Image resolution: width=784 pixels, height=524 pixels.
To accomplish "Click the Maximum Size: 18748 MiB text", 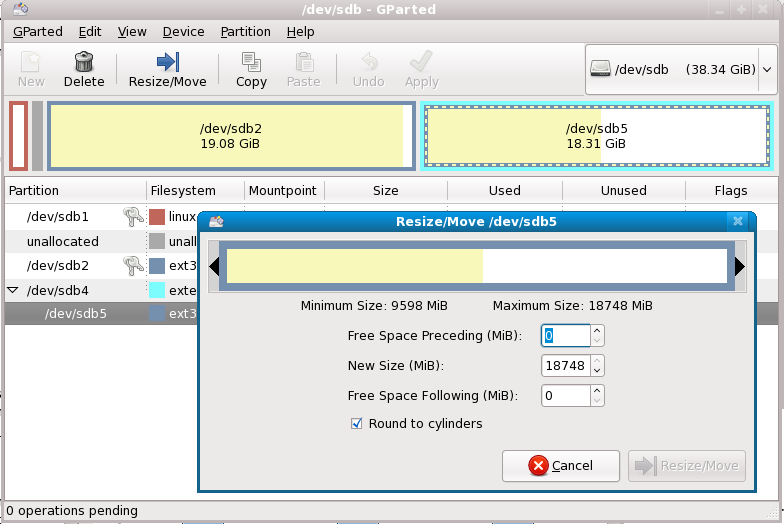I will pos(572,306).
